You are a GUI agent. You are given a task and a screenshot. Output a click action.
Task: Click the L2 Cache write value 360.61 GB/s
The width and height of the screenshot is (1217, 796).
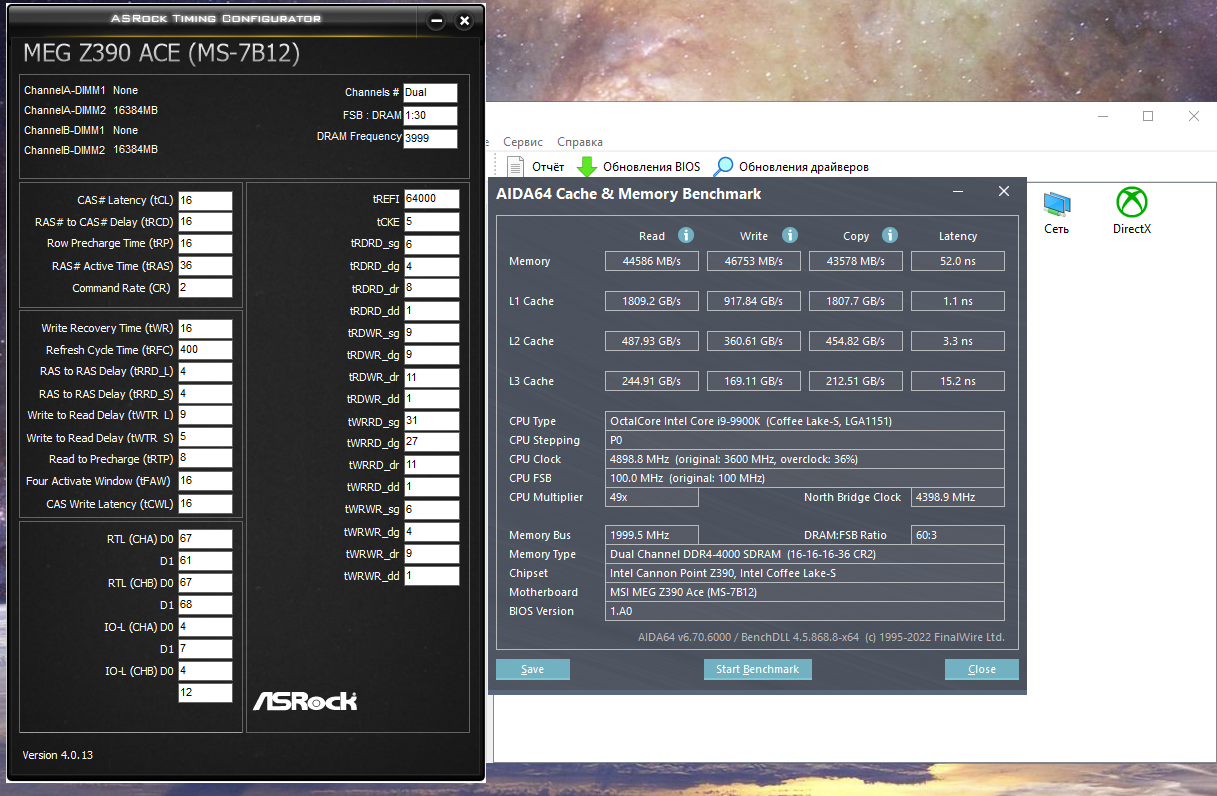754,341
